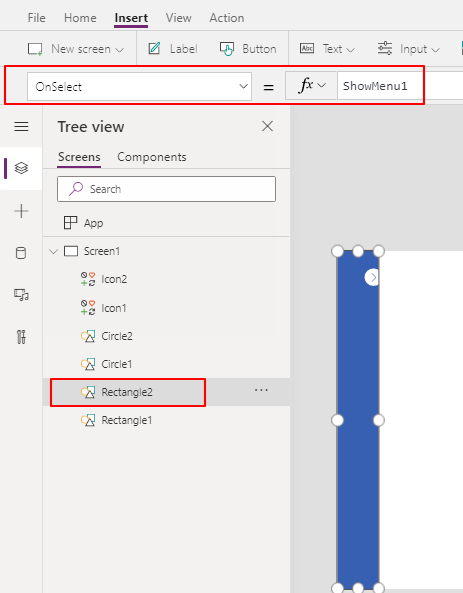Click the Rectangle1 shape icon in tree
The width and height of the screenshot is (463, 593).
[88, 420]
